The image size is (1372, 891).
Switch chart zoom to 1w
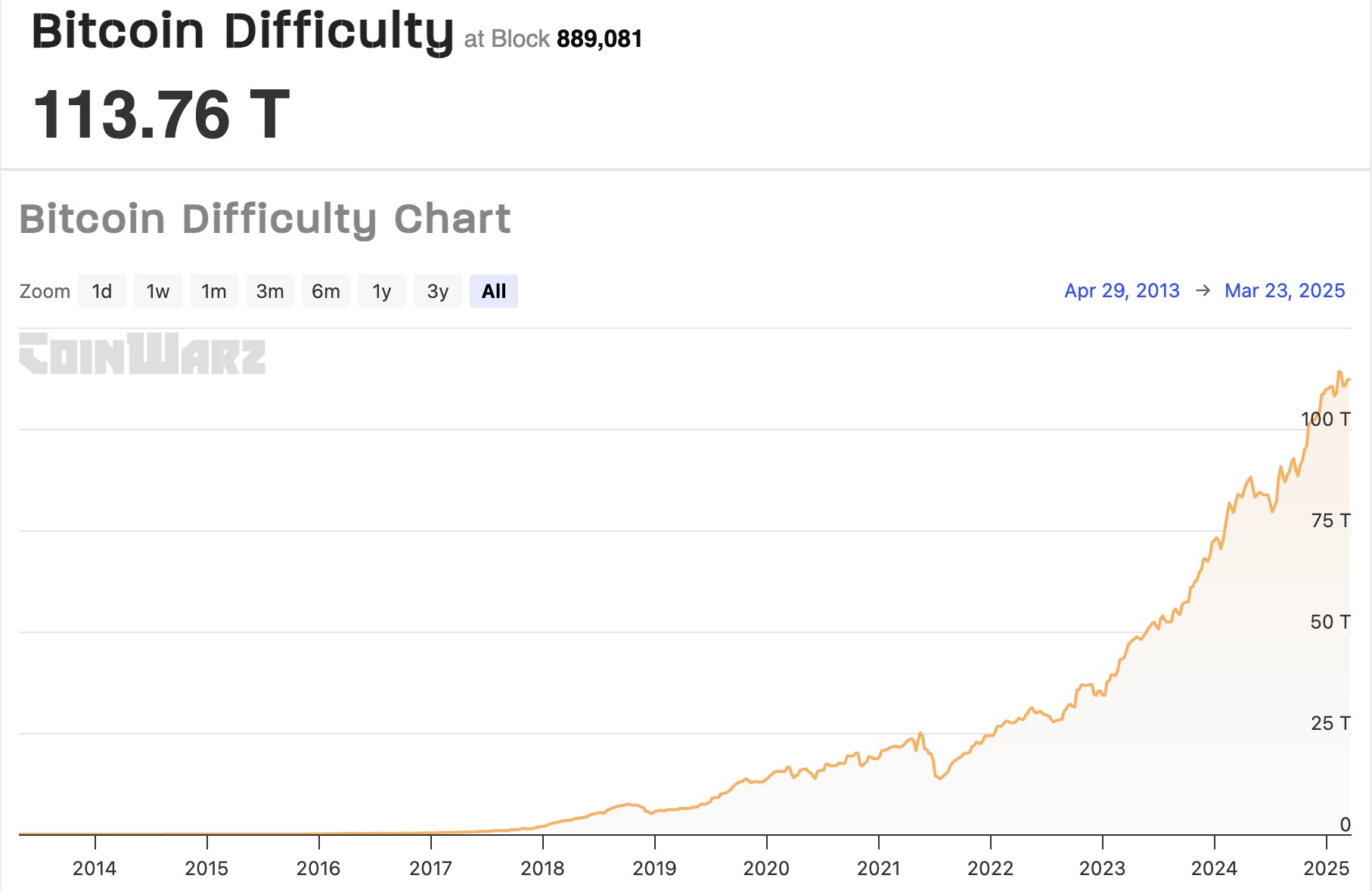[x=158, y=291]
